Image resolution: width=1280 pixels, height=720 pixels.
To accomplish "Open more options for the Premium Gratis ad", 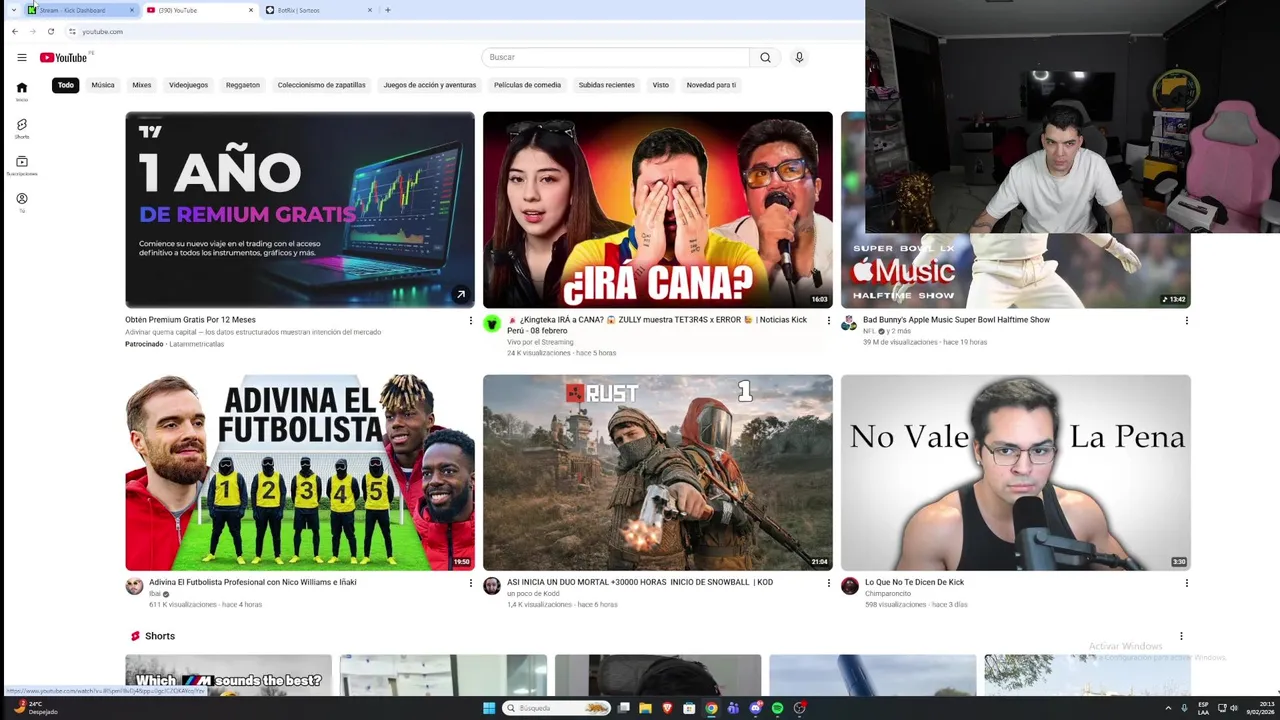I will coord(471,320).
